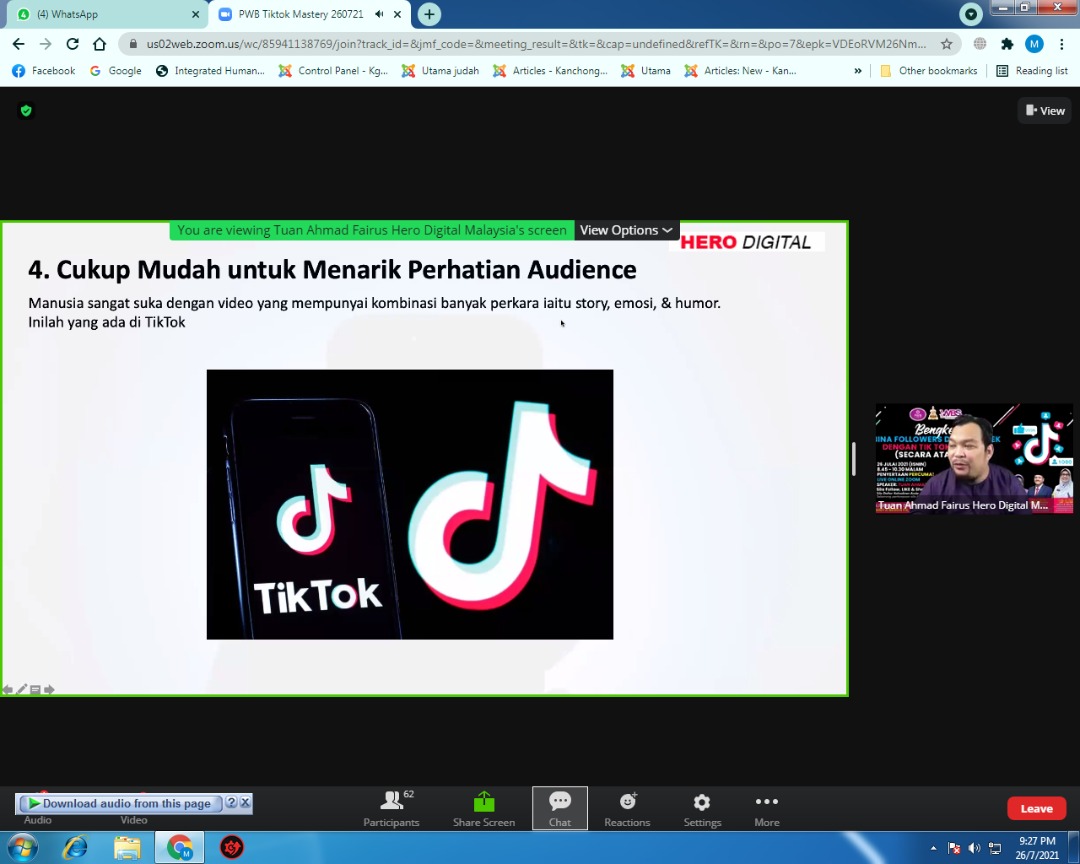Click the View layout button

pyautogui.click(x=1044, y=111)
